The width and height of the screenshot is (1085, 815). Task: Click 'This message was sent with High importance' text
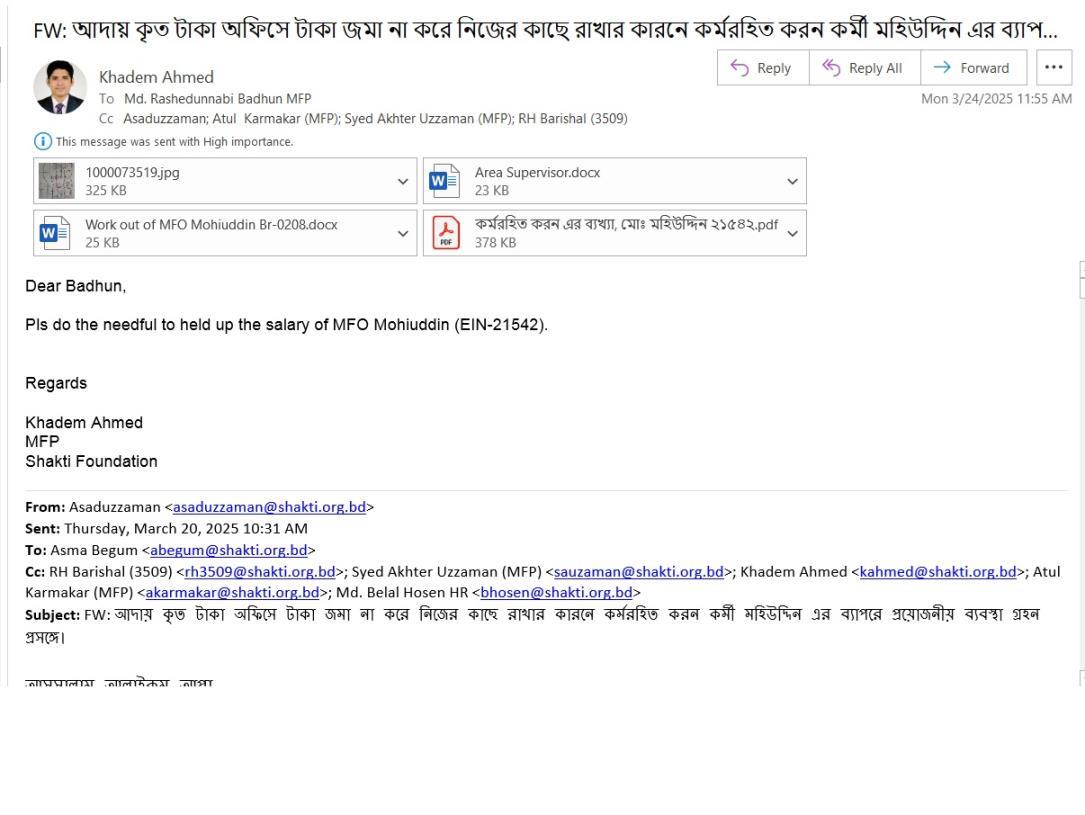[x=174, y=141]
